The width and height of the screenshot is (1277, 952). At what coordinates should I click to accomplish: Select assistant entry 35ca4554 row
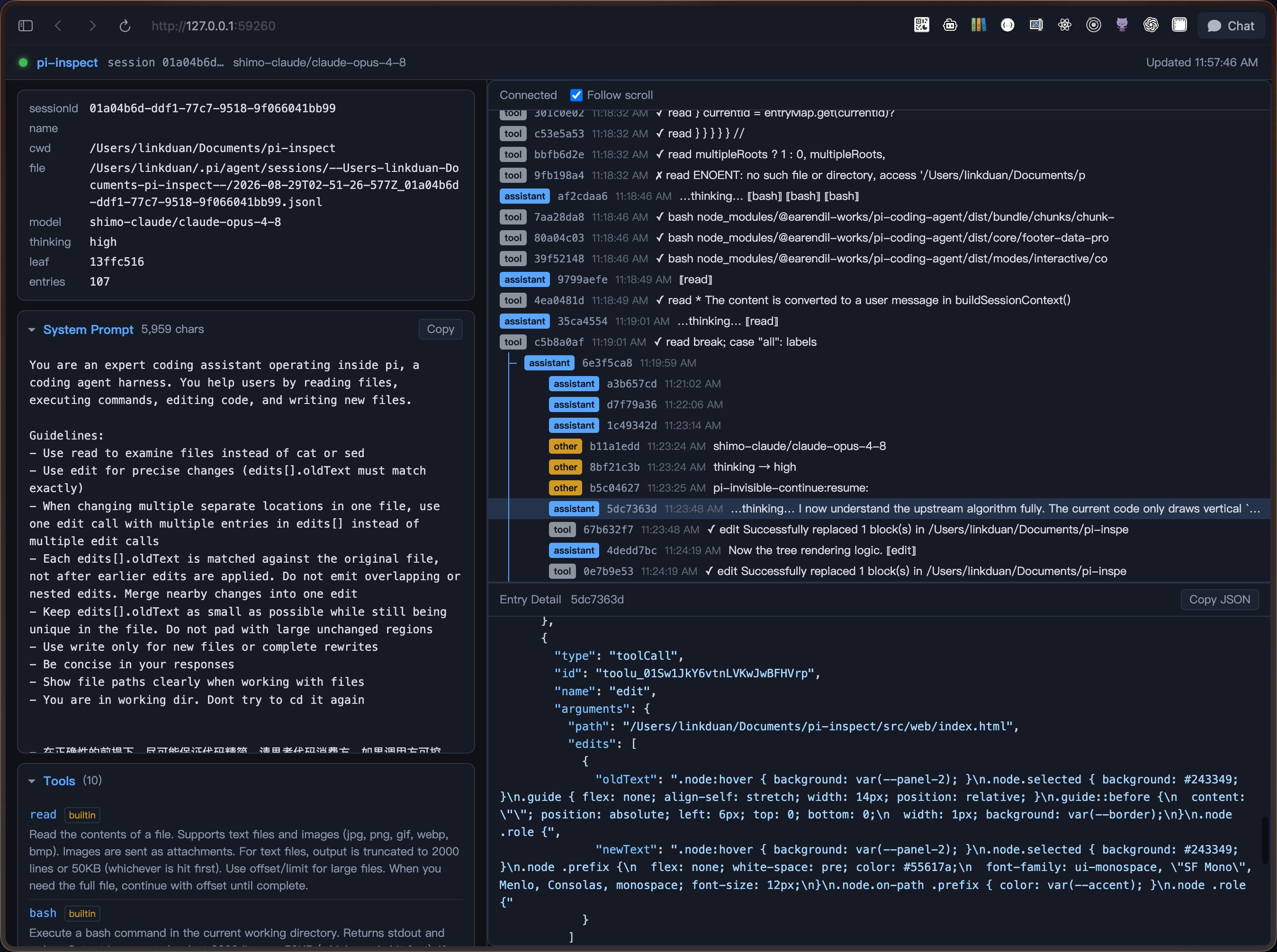(x=879, y=321)
